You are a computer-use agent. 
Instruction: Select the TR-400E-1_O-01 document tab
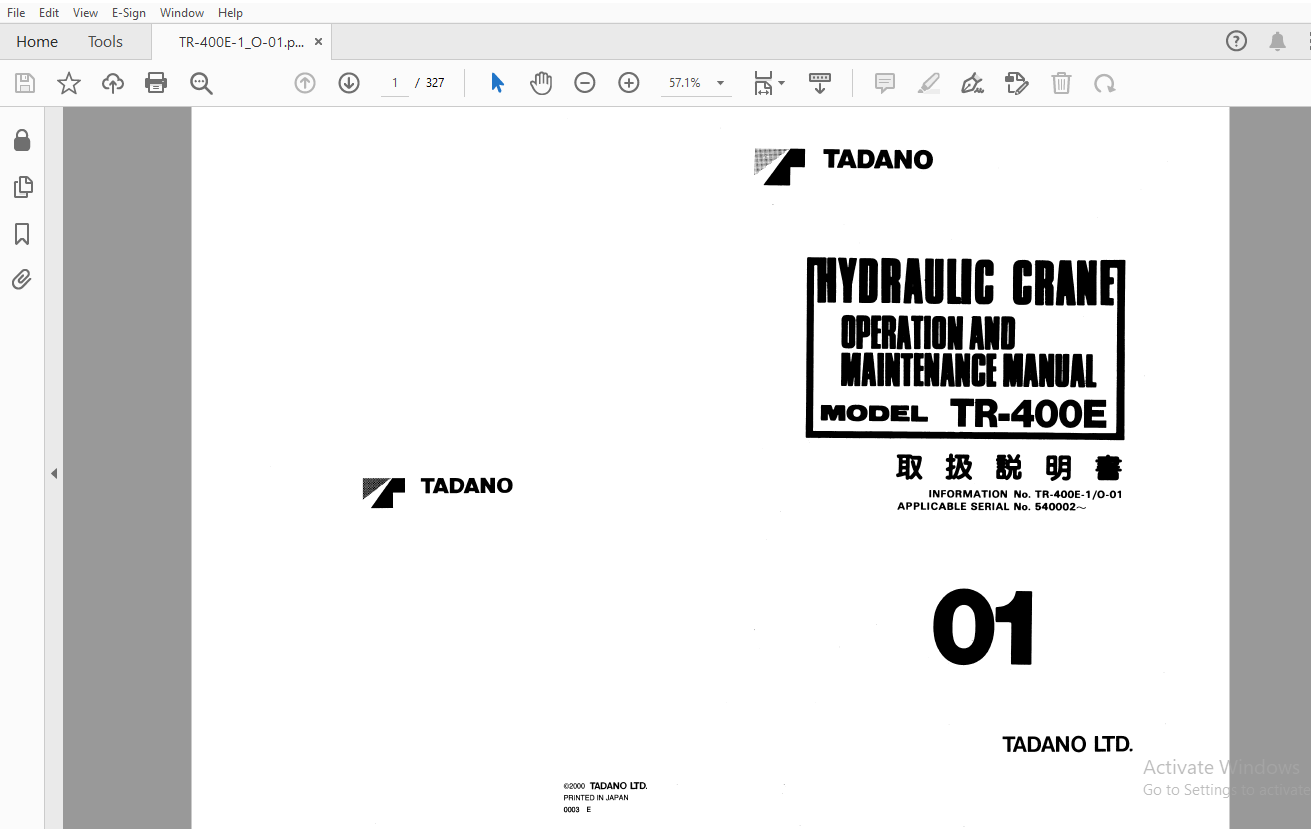coord(241,42)
